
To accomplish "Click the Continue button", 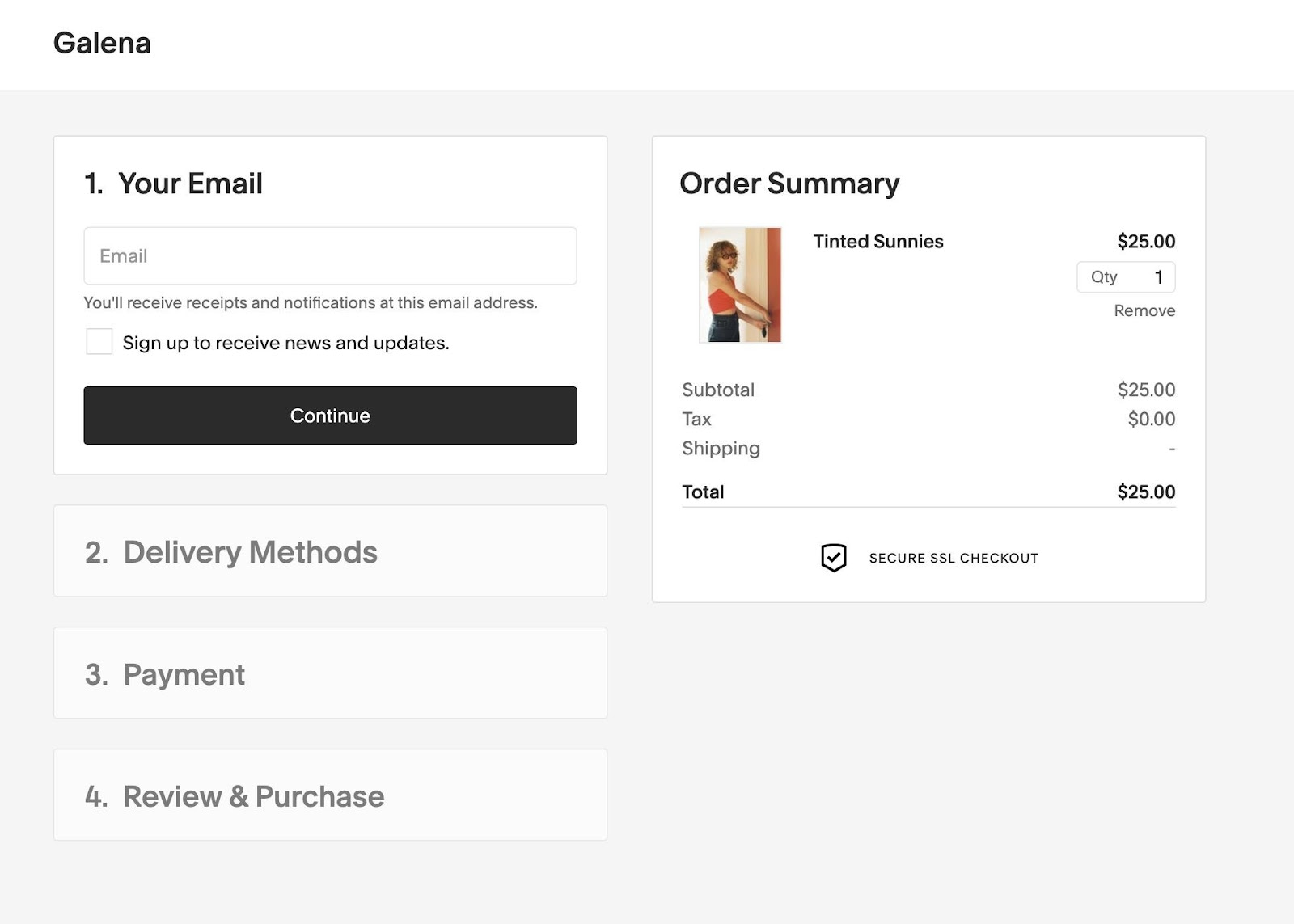I will 329,416.
